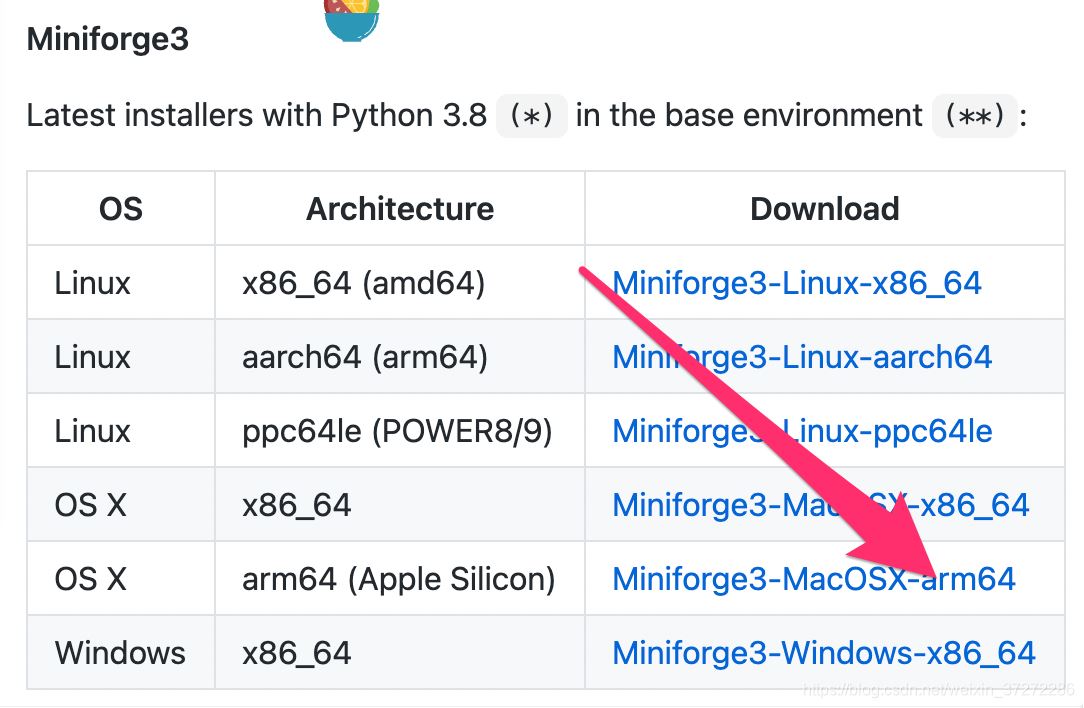
Task: Click the Windows OS cell
Action: click(120, 653)
